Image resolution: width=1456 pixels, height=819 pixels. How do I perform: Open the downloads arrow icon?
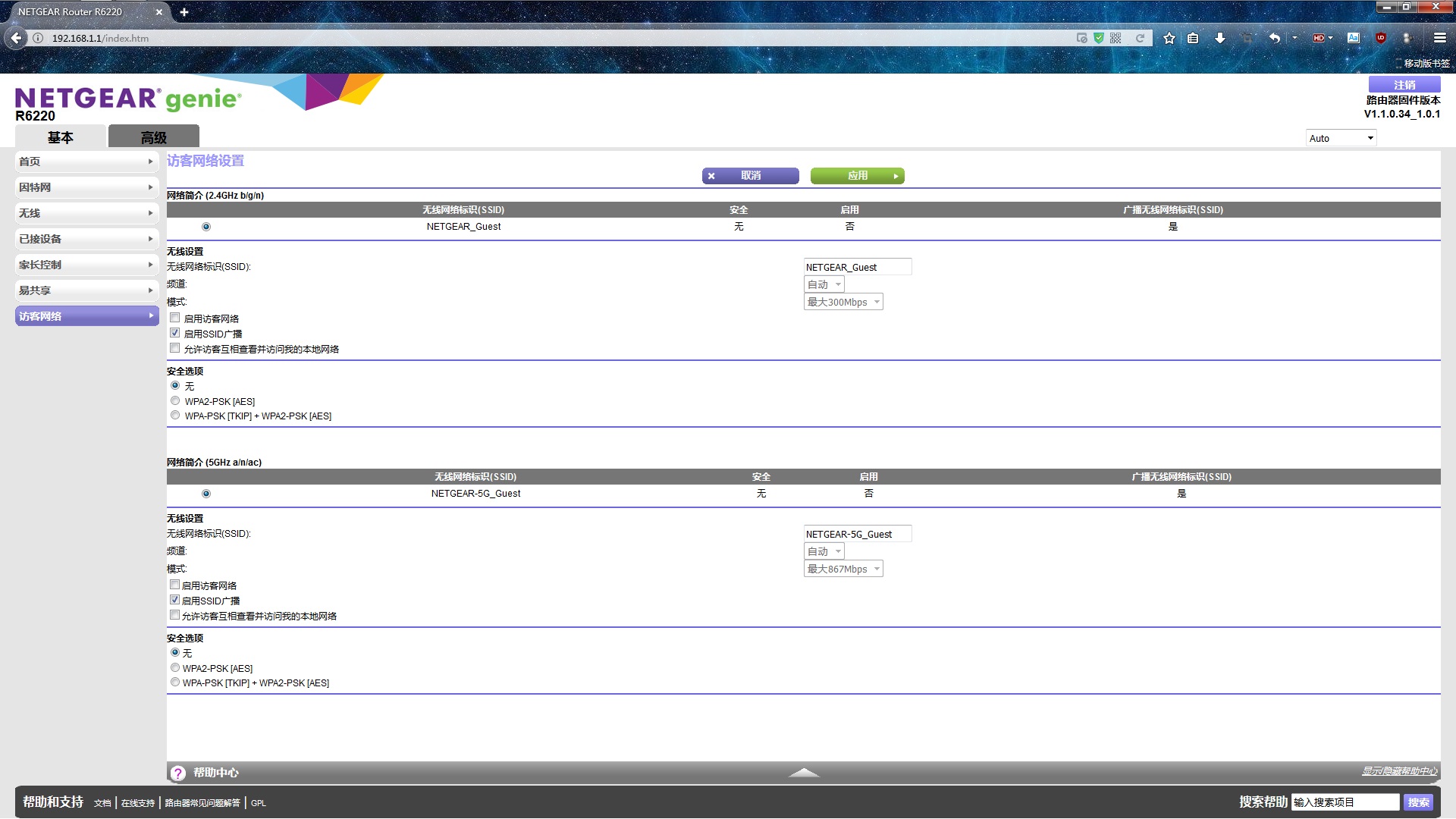[1220, 38]
